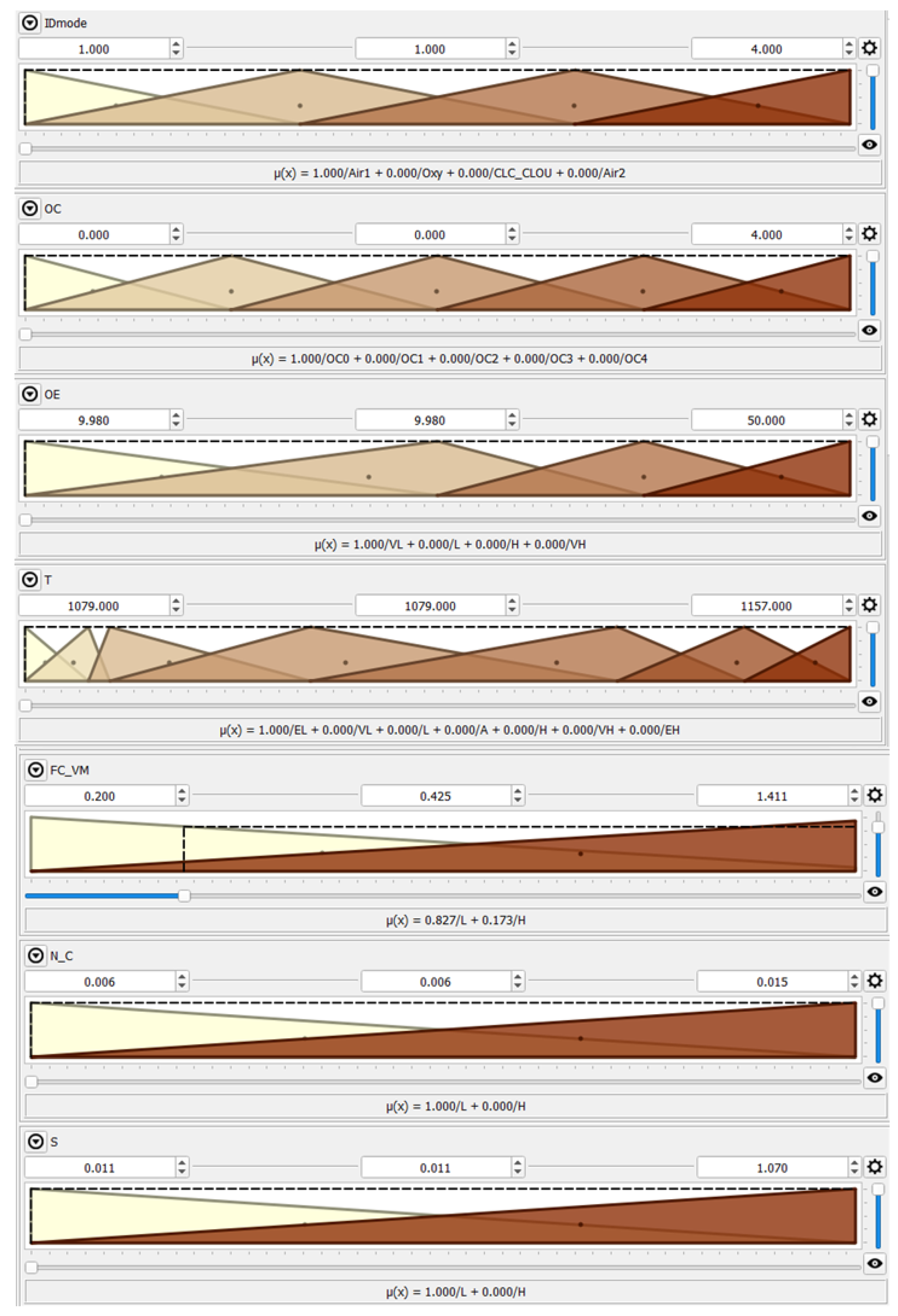Screen dimensions: 898x1316
Task: Click the S variable gear icon
Action: click(874, 1167)
